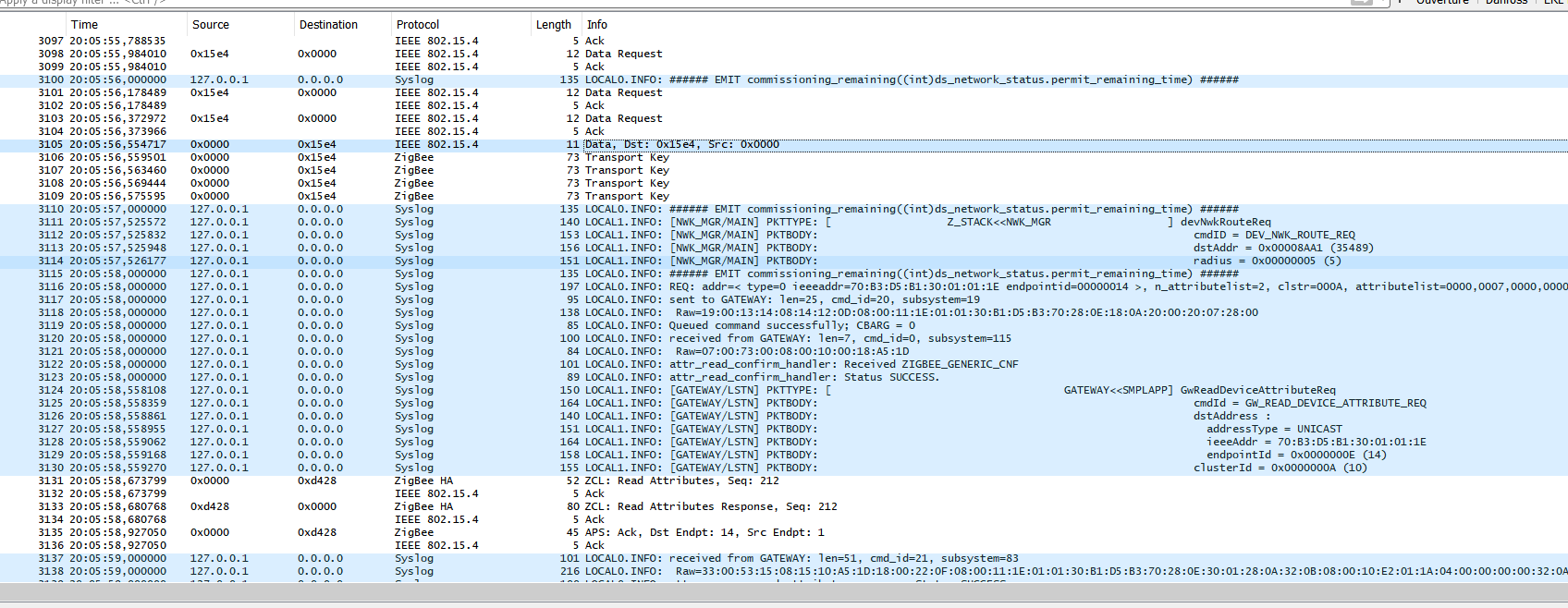Select Syslog packet 3100 commissioning_remaining

point(784,79)
